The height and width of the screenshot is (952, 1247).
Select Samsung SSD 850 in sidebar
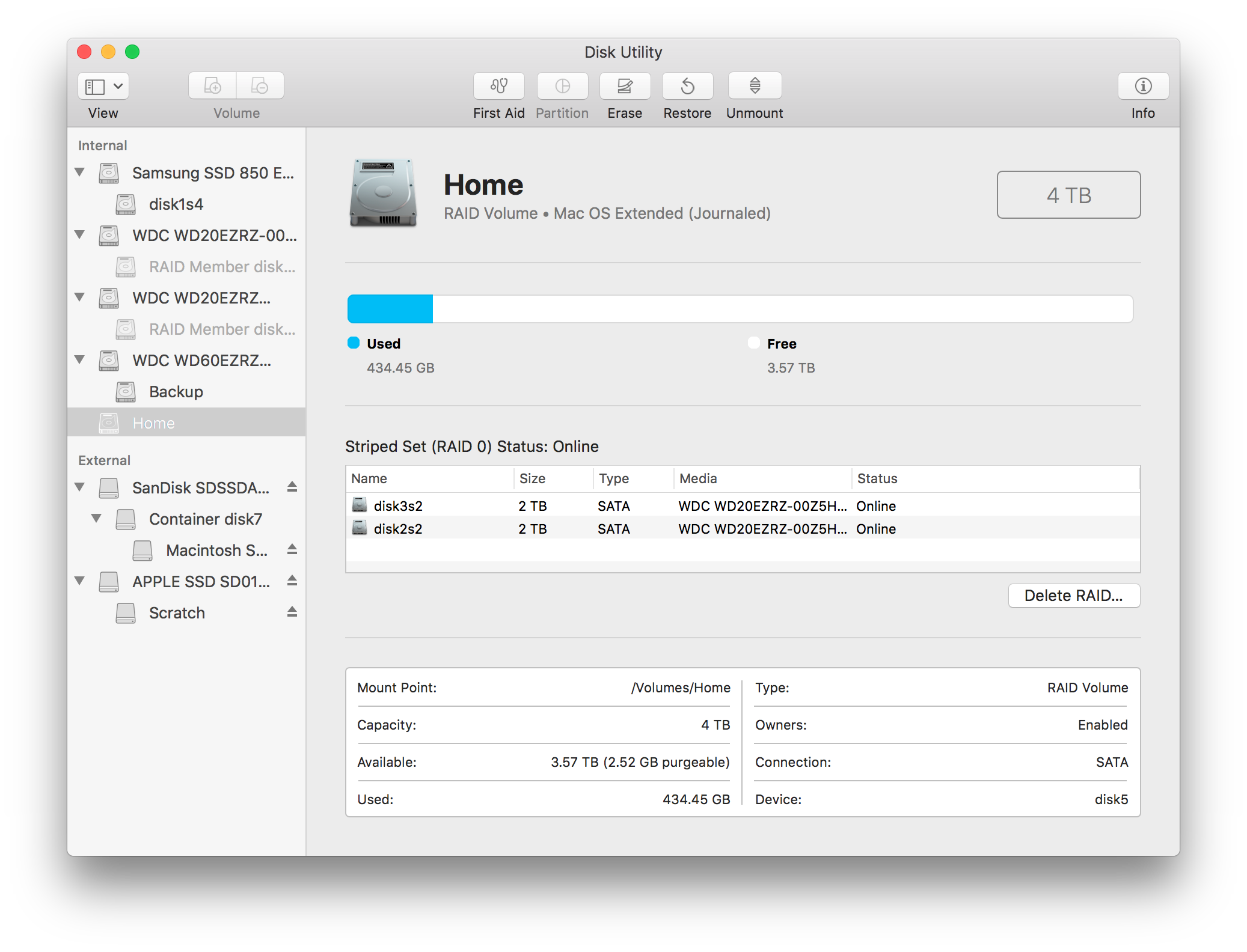click(186, 173)
